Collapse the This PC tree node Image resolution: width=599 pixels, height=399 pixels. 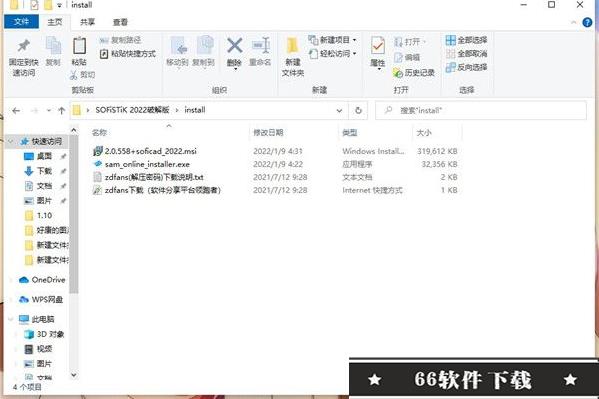click(11, 319)
